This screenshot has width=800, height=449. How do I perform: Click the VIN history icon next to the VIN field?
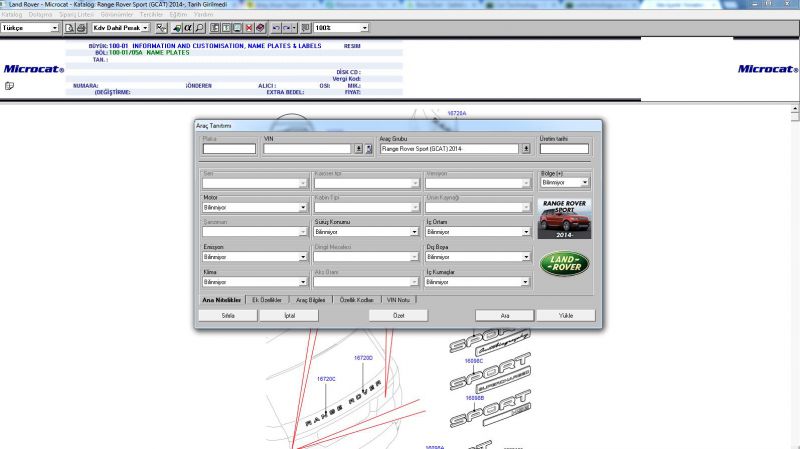pos(369,148)
